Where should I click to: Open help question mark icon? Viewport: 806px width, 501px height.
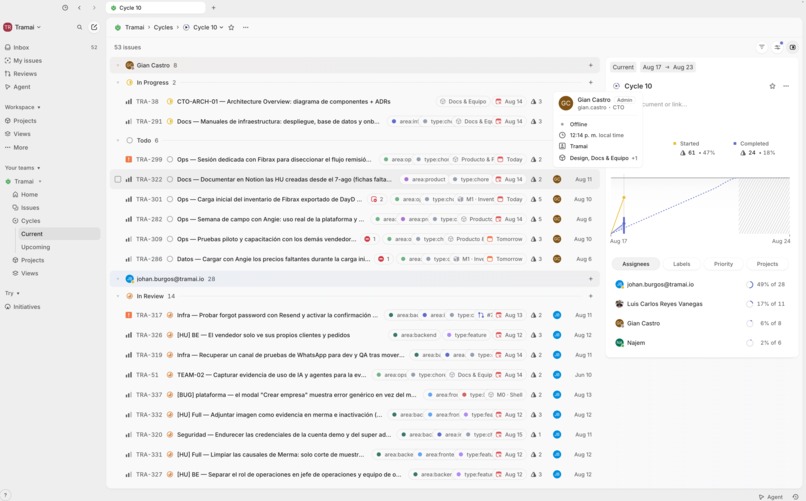point(5,495)
